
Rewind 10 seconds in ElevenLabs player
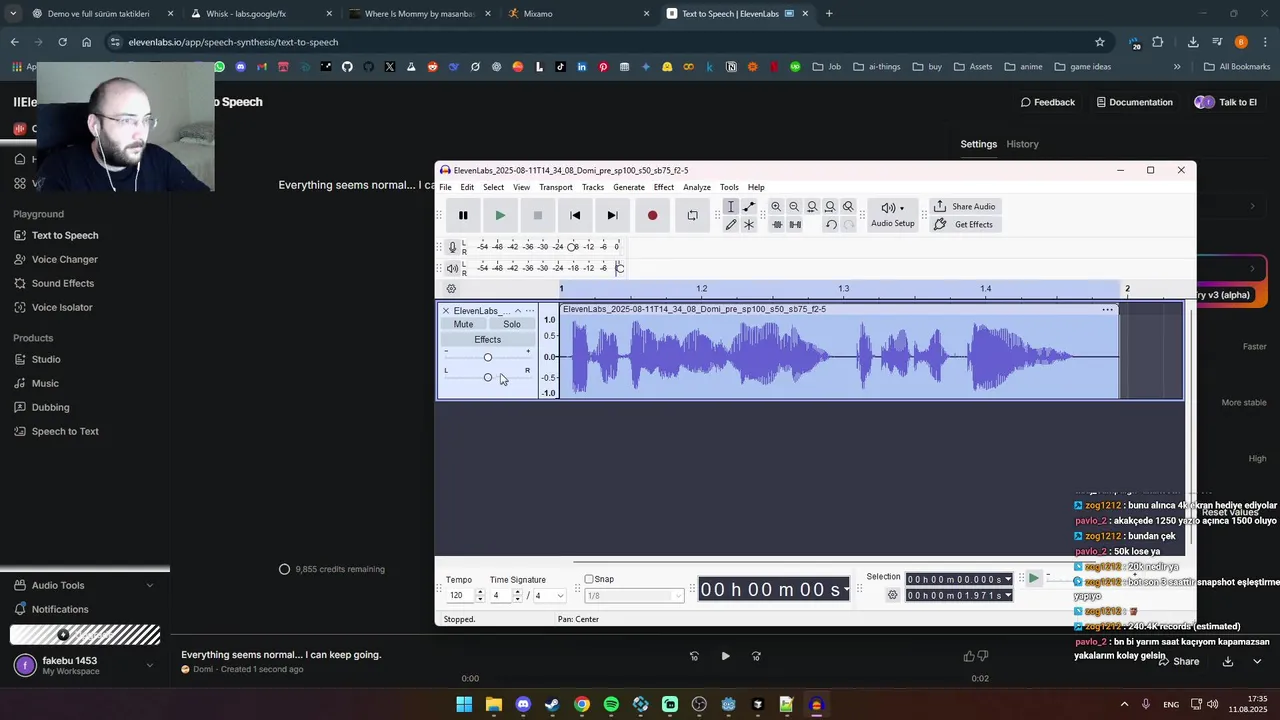tap(694, 656)
